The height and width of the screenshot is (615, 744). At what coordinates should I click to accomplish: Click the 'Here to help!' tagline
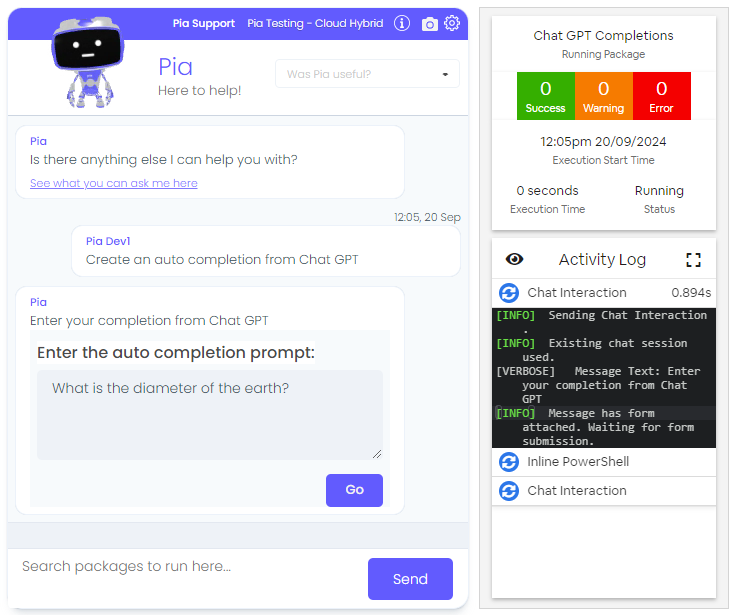coord(199,90)
